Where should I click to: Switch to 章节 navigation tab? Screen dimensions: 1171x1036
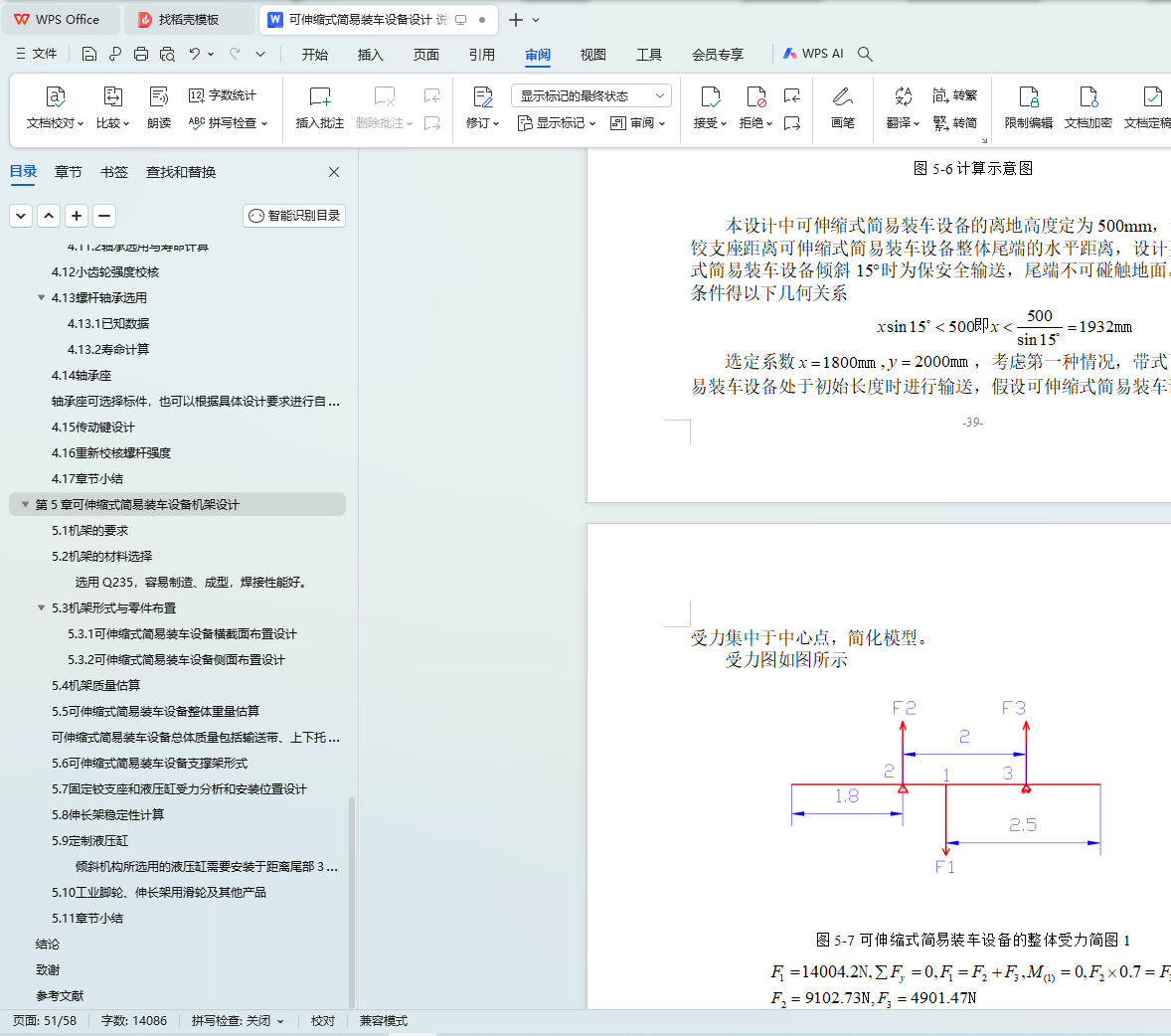click(68, 172)
